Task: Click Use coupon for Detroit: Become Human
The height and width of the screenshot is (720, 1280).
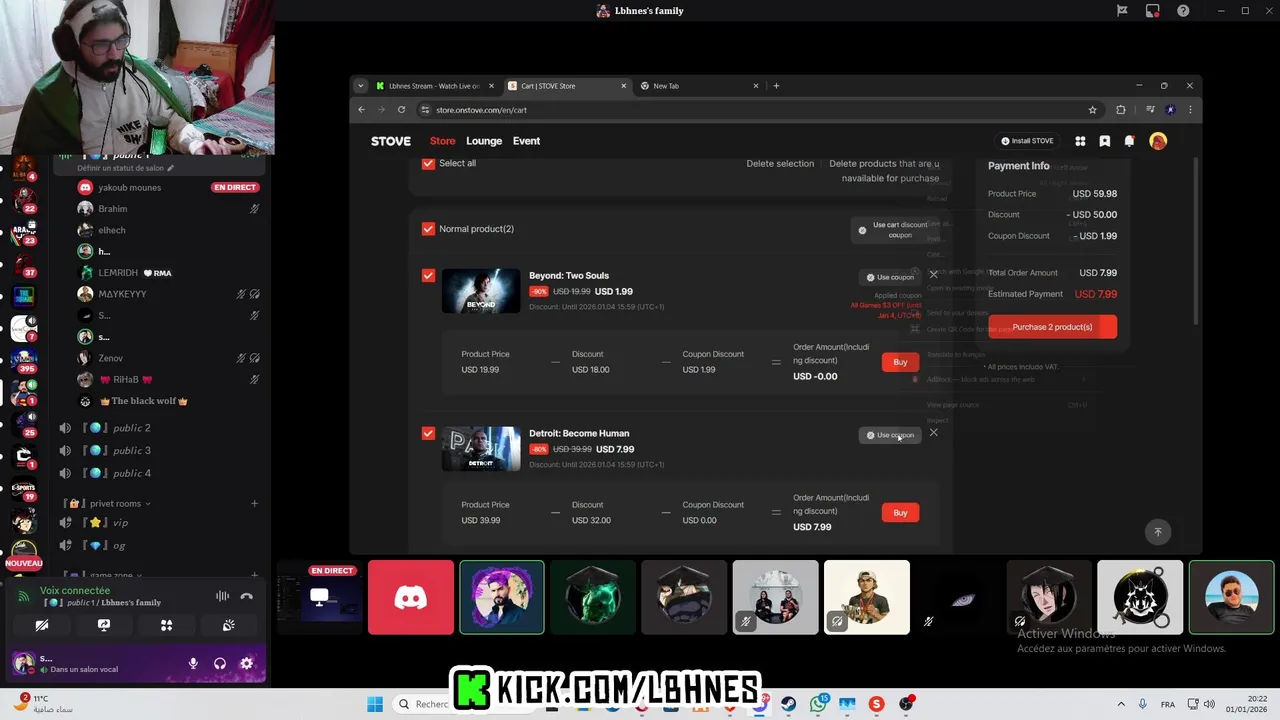Action: tap(890, 435)
